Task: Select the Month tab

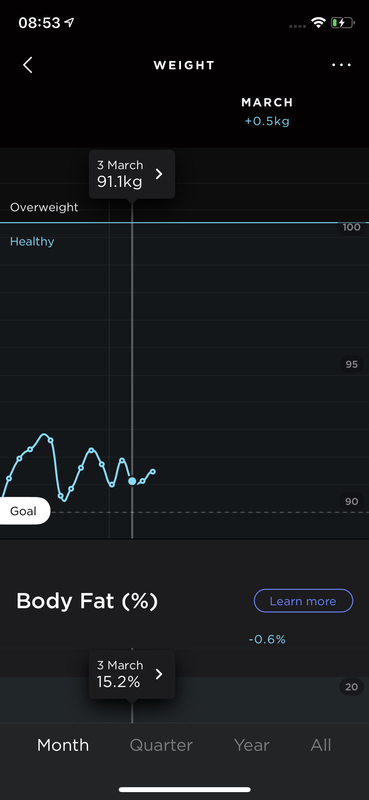Action: point(63,745)
